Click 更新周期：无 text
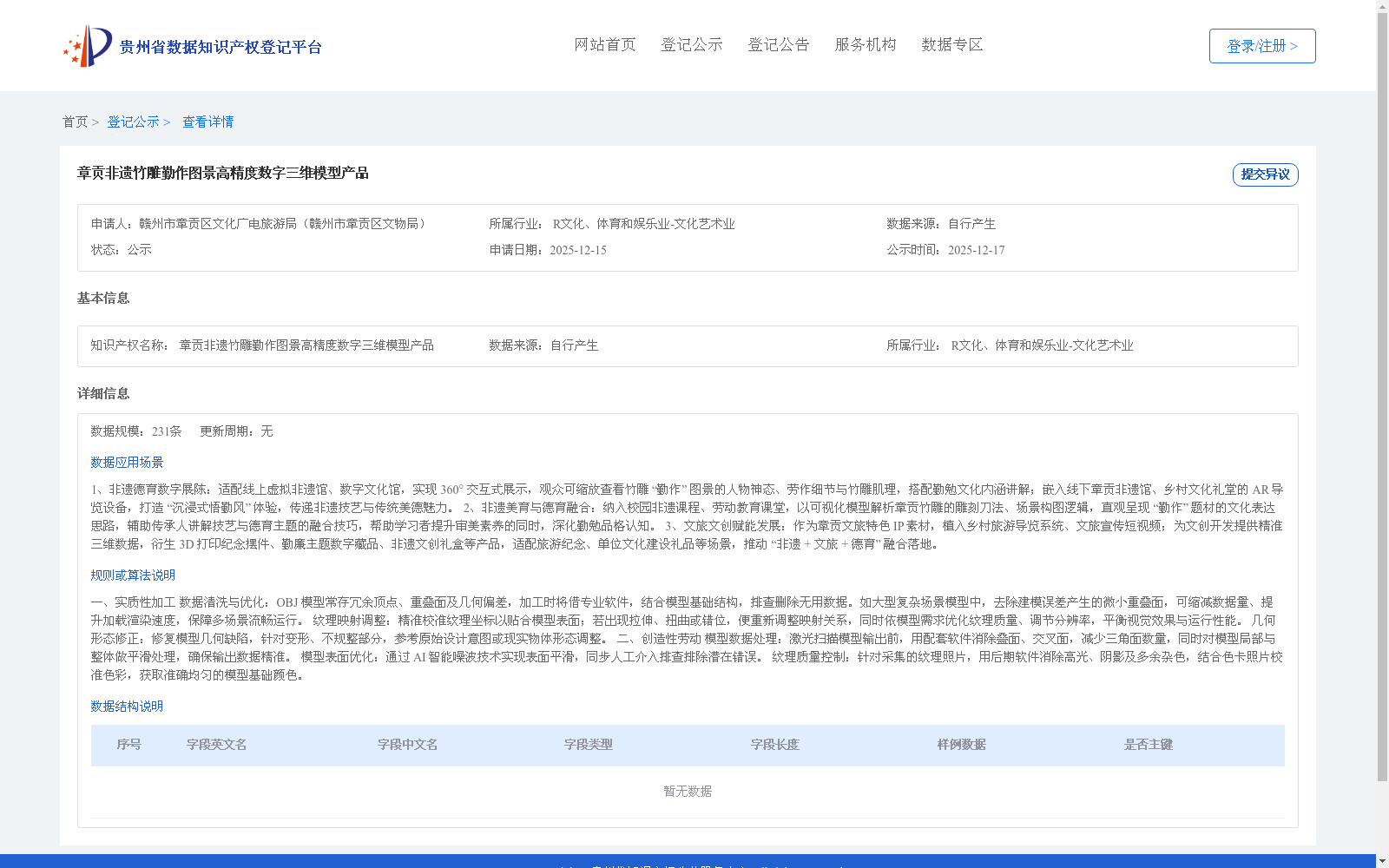The height and width of the screenshot is (868, 1389). point(236,431)
